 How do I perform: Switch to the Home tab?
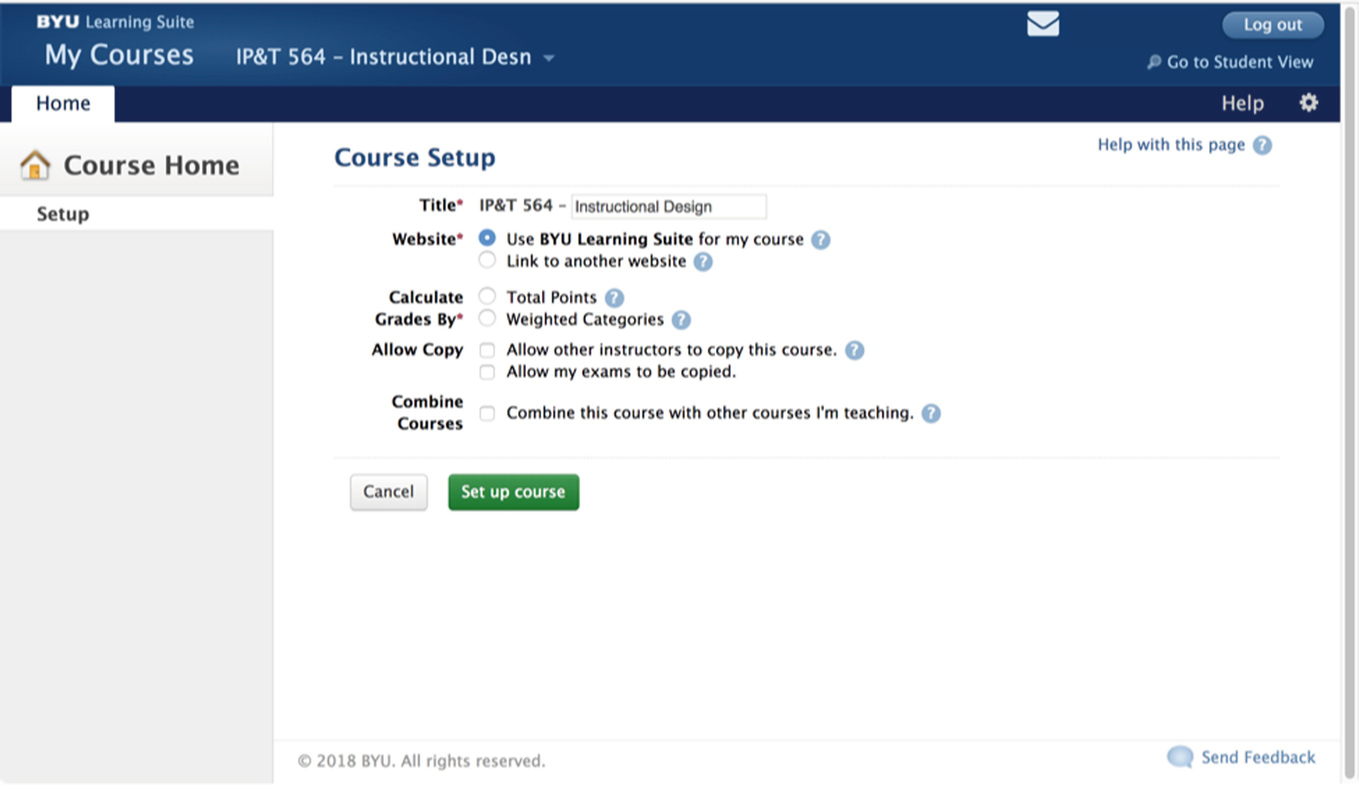coord(63,103)
